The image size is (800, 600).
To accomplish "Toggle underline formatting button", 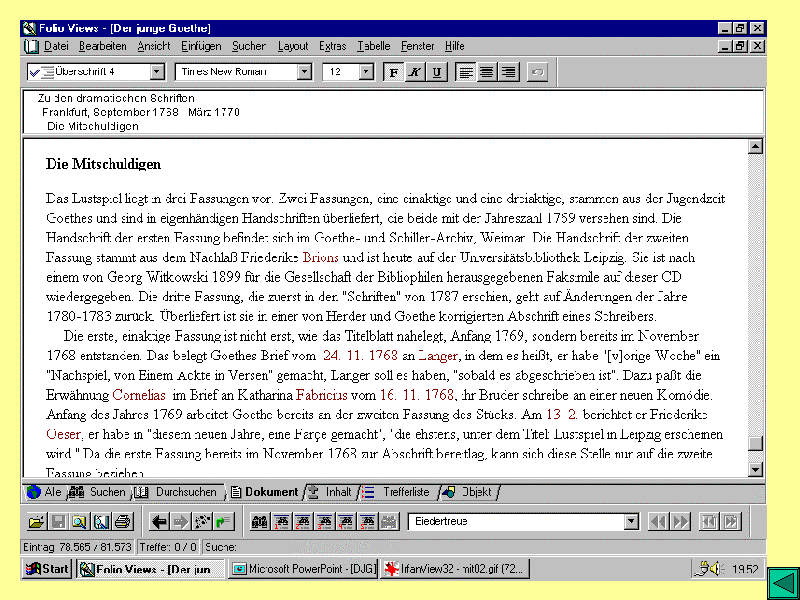I will (437, 72).
